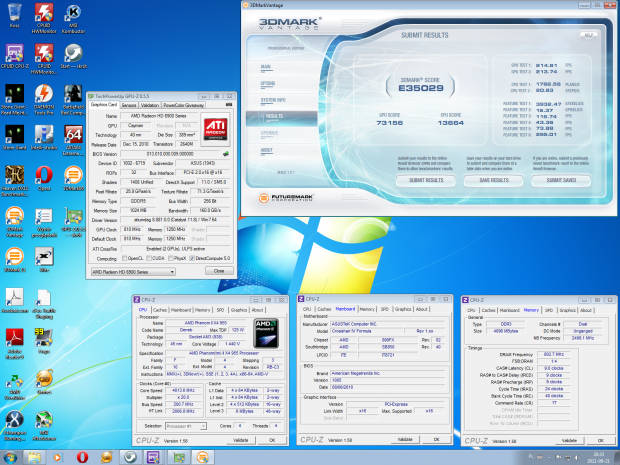Screen dimensions: 620x465
Task: Open the Windows Start menu orb
Action: [12, 456]
